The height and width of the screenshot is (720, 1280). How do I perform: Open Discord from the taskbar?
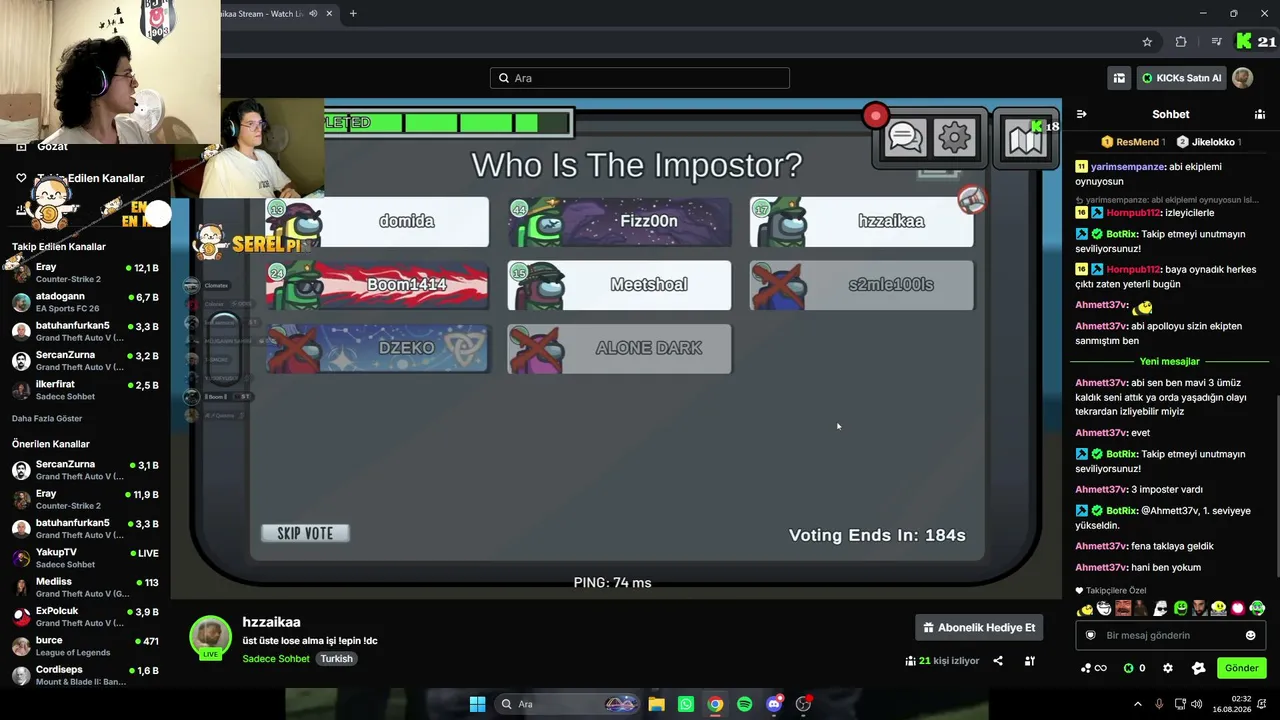tap(773, 704)
